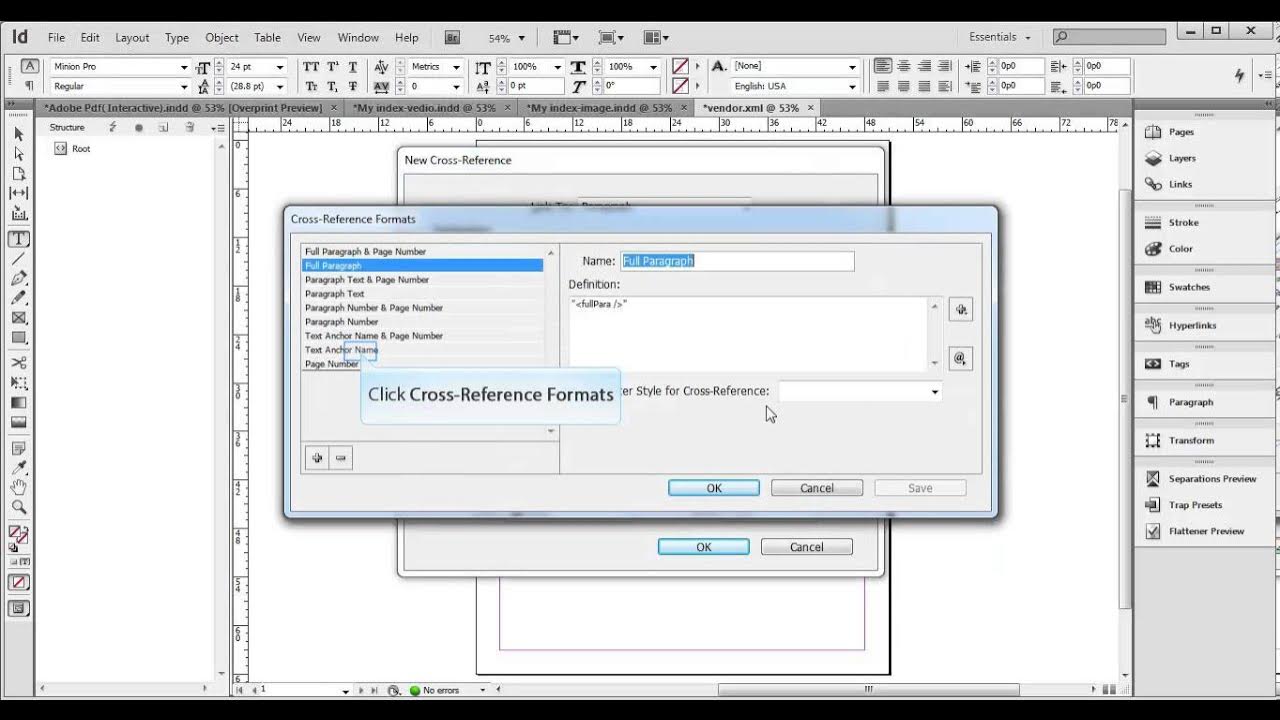1280x720 pixels.
Task: Select the Direct Selection tool (white arrow)
Action: [x=18, y=154]
